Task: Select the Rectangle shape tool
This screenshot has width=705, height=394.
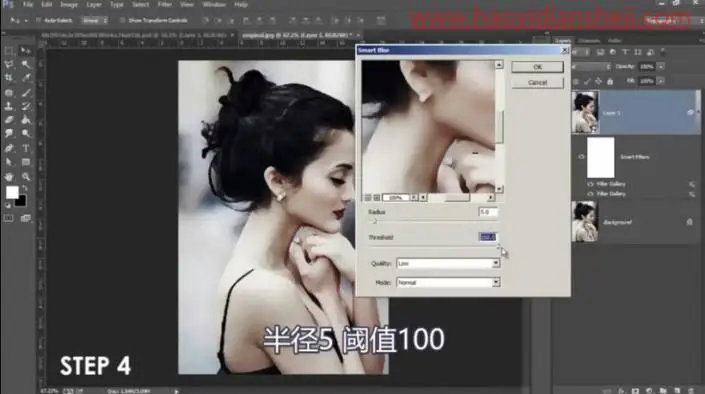Action: point(26,162)
